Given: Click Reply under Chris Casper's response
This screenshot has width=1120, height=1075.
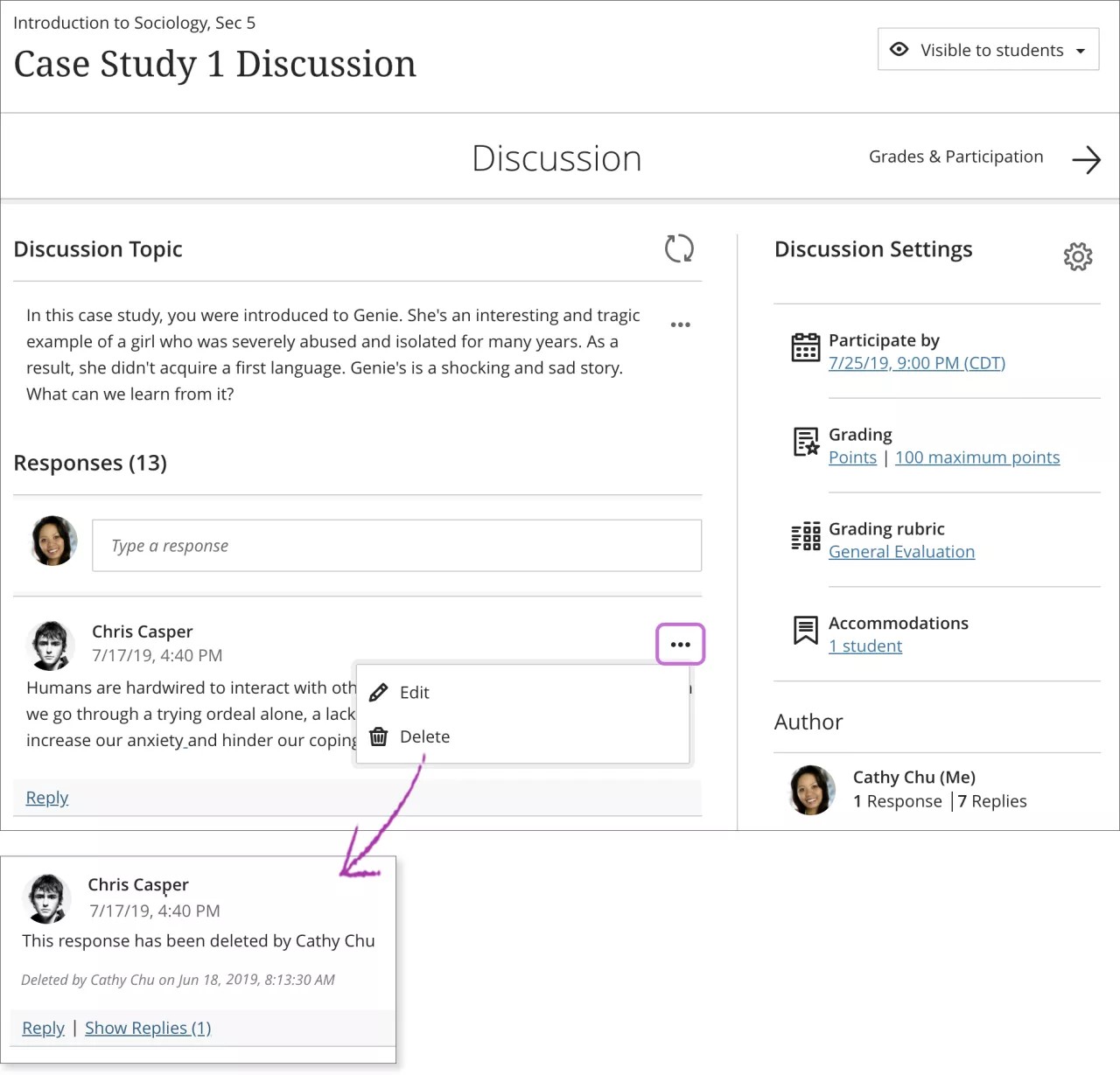Looking at the screenshot, I should [x=46, y=797].
